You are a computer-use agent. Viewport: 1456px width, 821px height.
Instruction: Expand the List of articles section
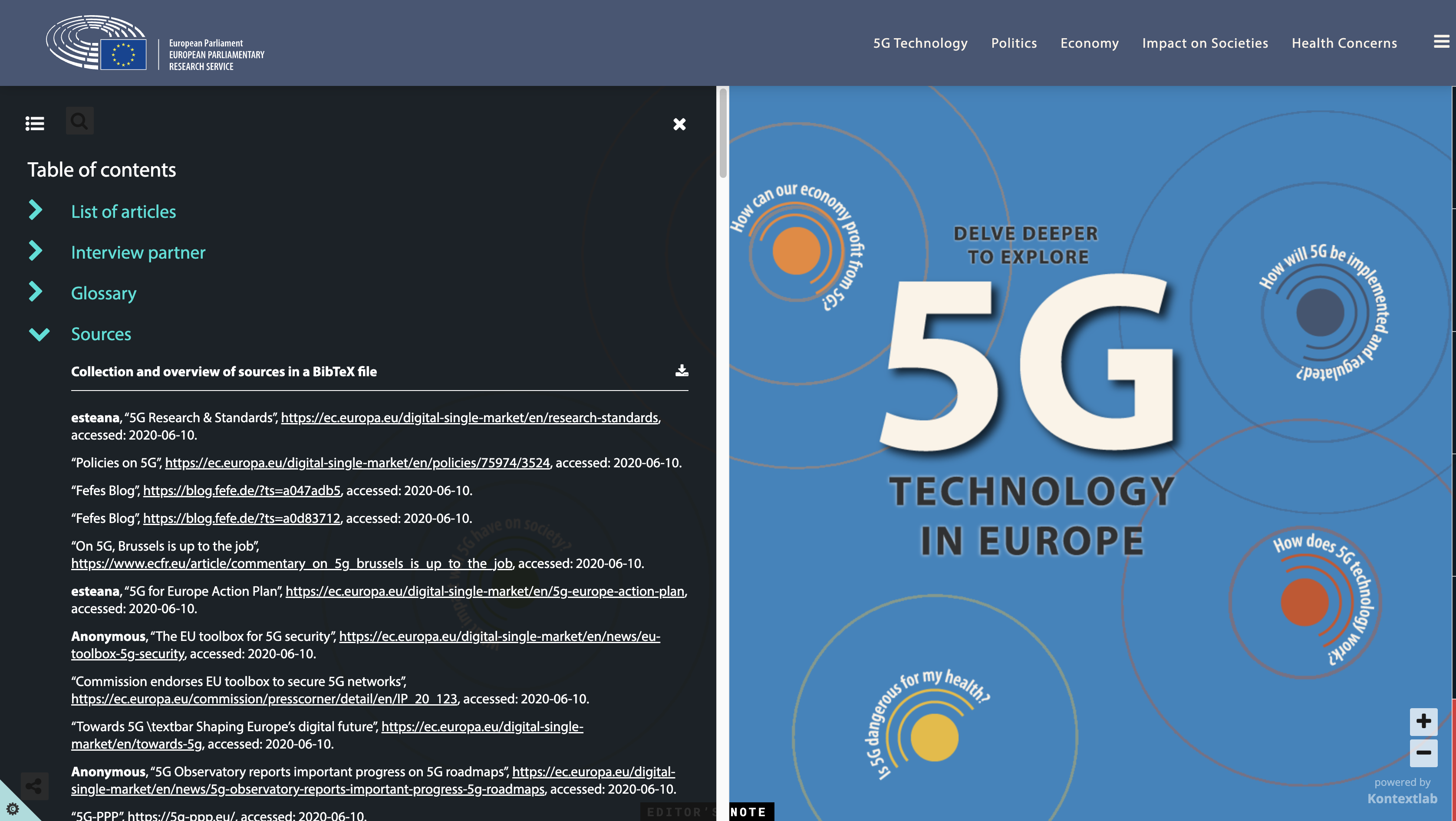[36, 210]
